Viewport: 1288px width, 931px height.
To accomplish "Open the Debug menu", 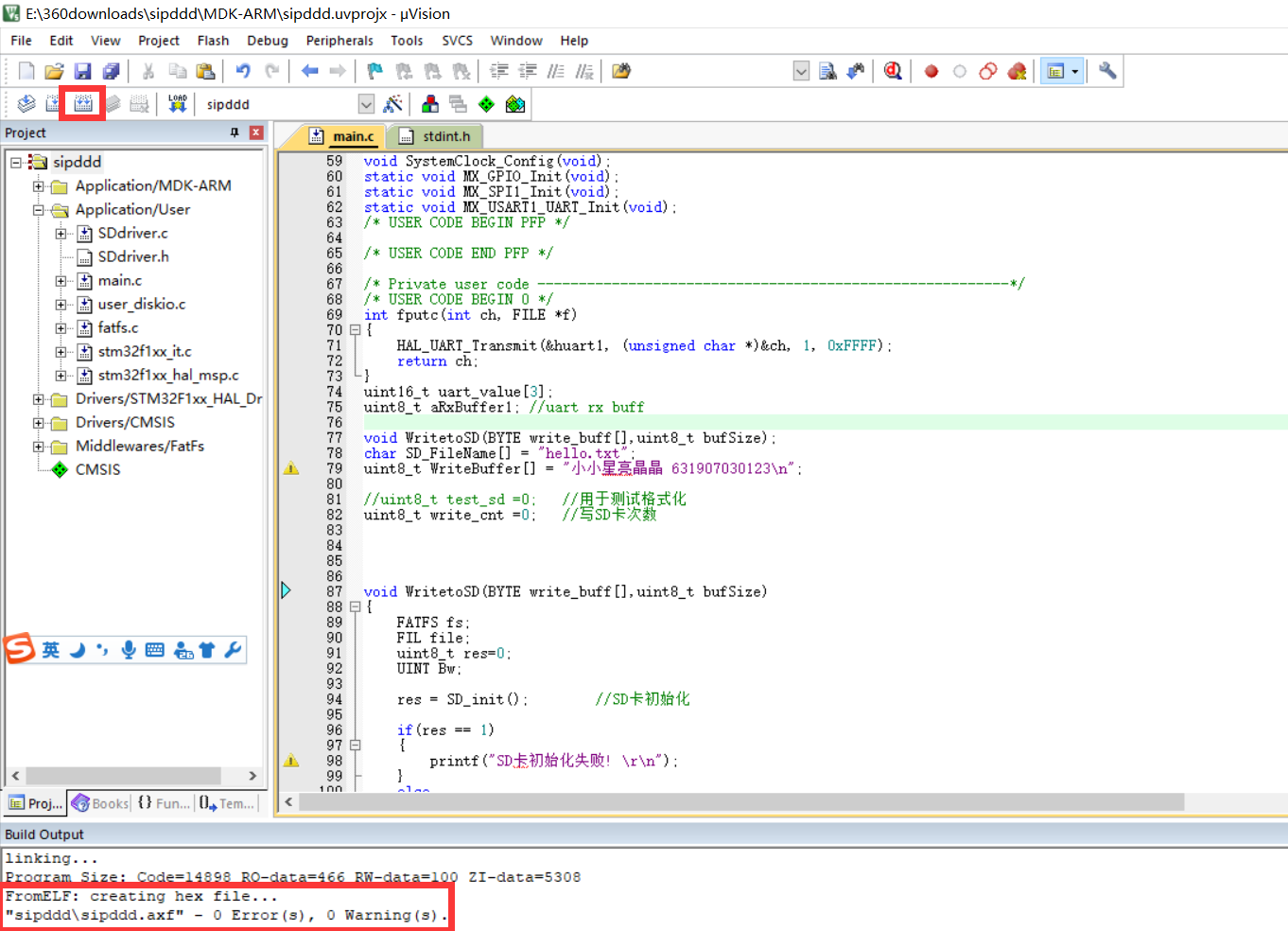I will point(268,41).
